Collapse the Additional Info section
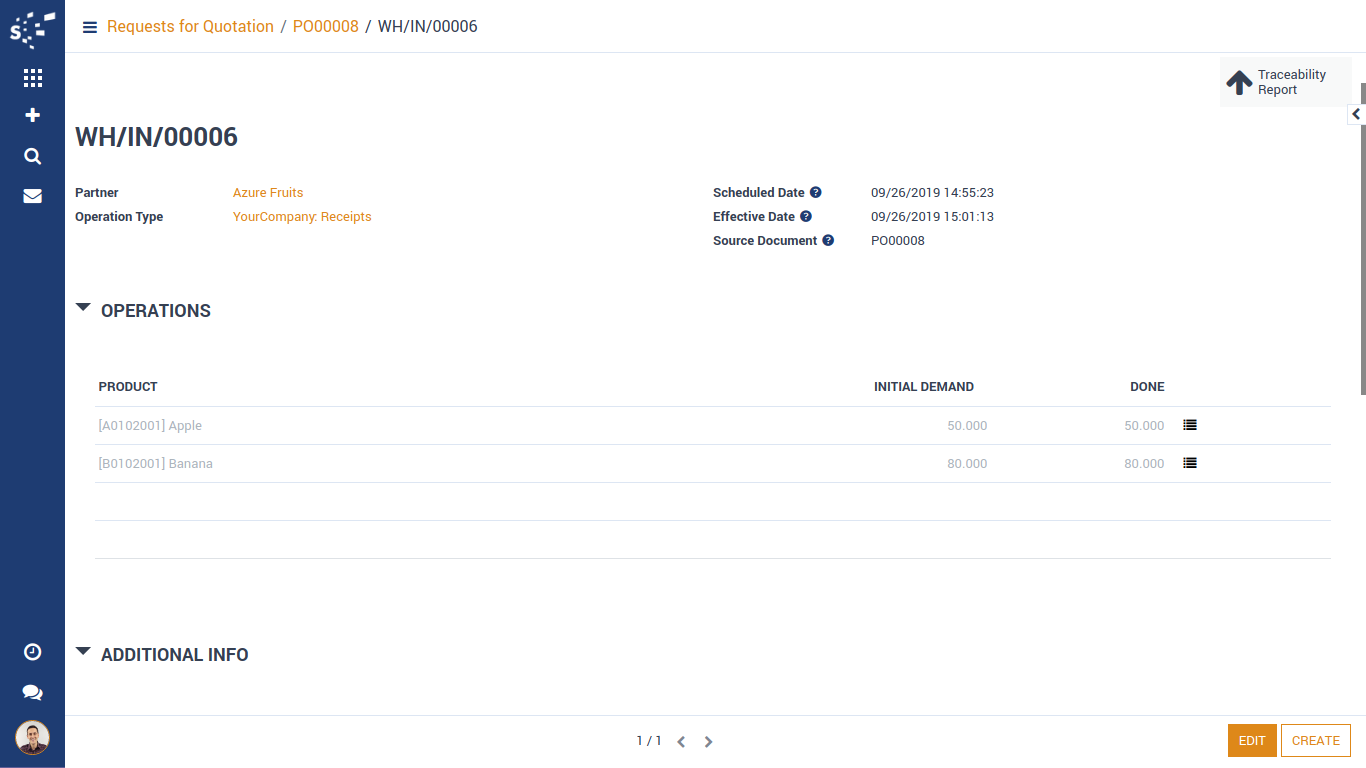 (83, 653)
